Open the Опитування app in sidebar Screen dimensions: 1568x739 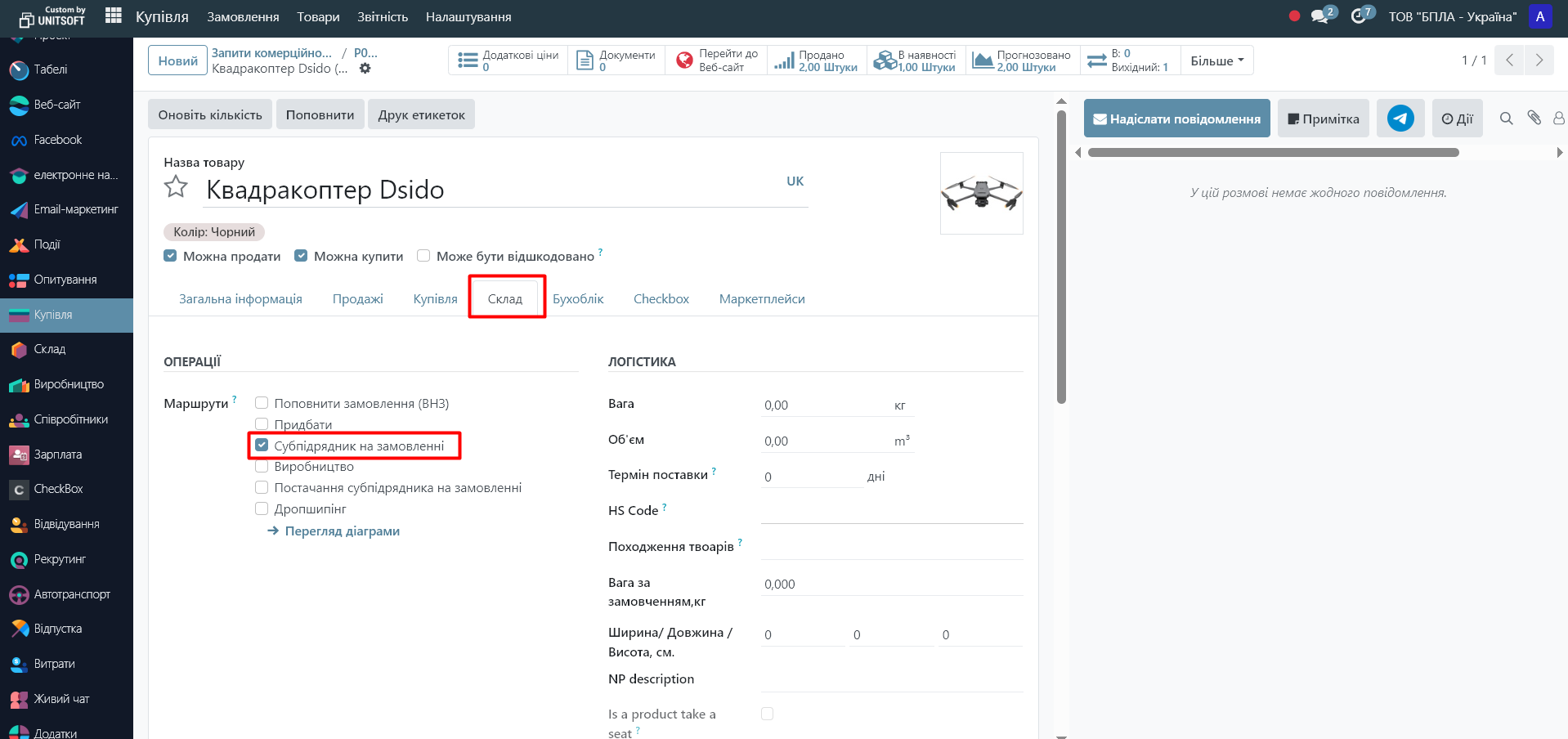click(x=66, y=280)
